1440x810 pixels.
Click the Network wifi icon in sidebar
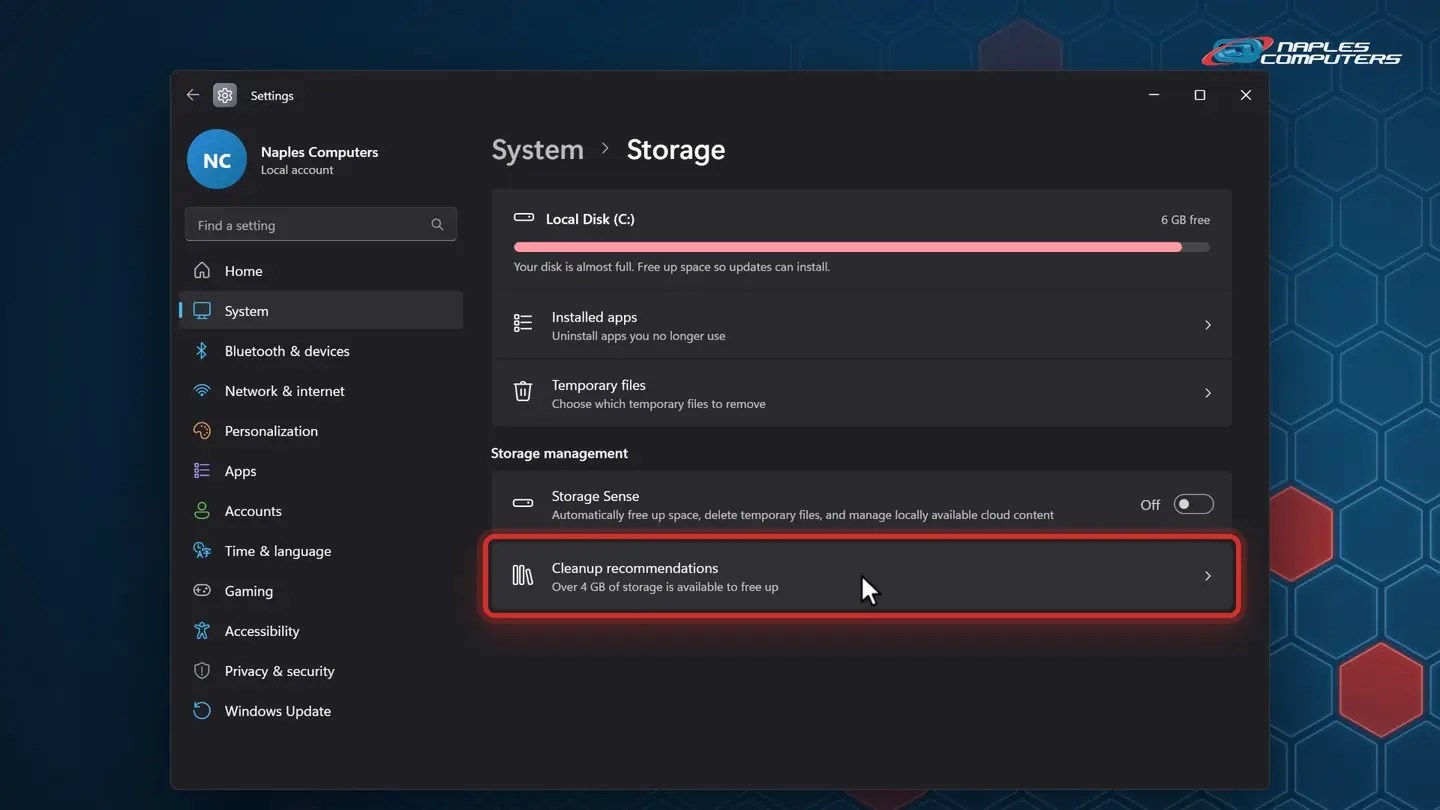pyautogui.click(x=202, y=391)
